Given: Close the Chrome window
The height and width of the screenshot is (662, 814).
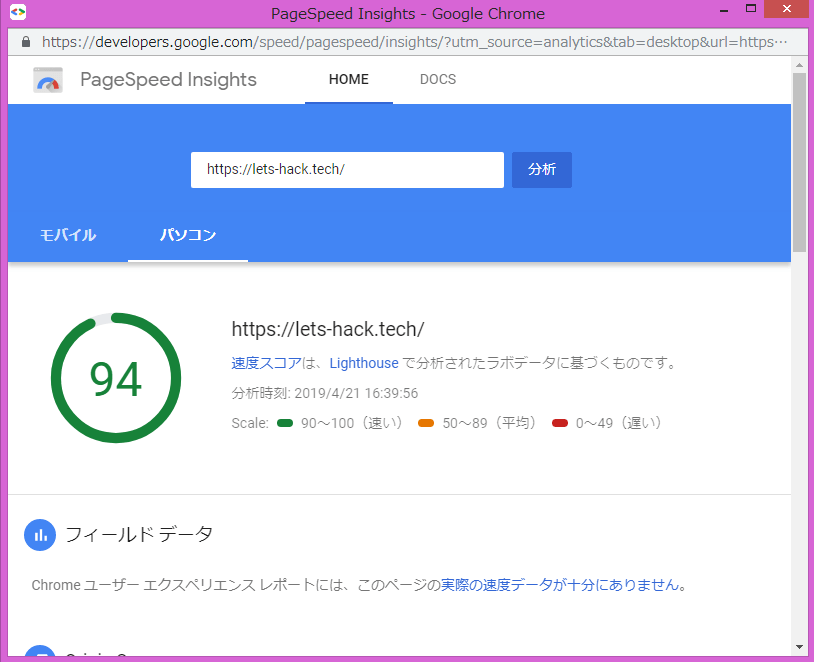Looking at the screenshot, I should (x=787, y=9).
